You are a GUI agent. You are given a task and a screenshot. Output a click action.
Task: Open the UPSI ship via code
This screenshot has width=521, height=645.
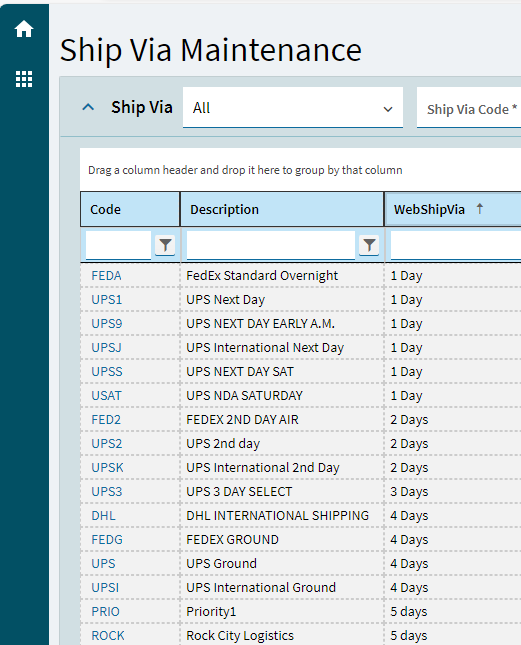click(x=105, y=587)
